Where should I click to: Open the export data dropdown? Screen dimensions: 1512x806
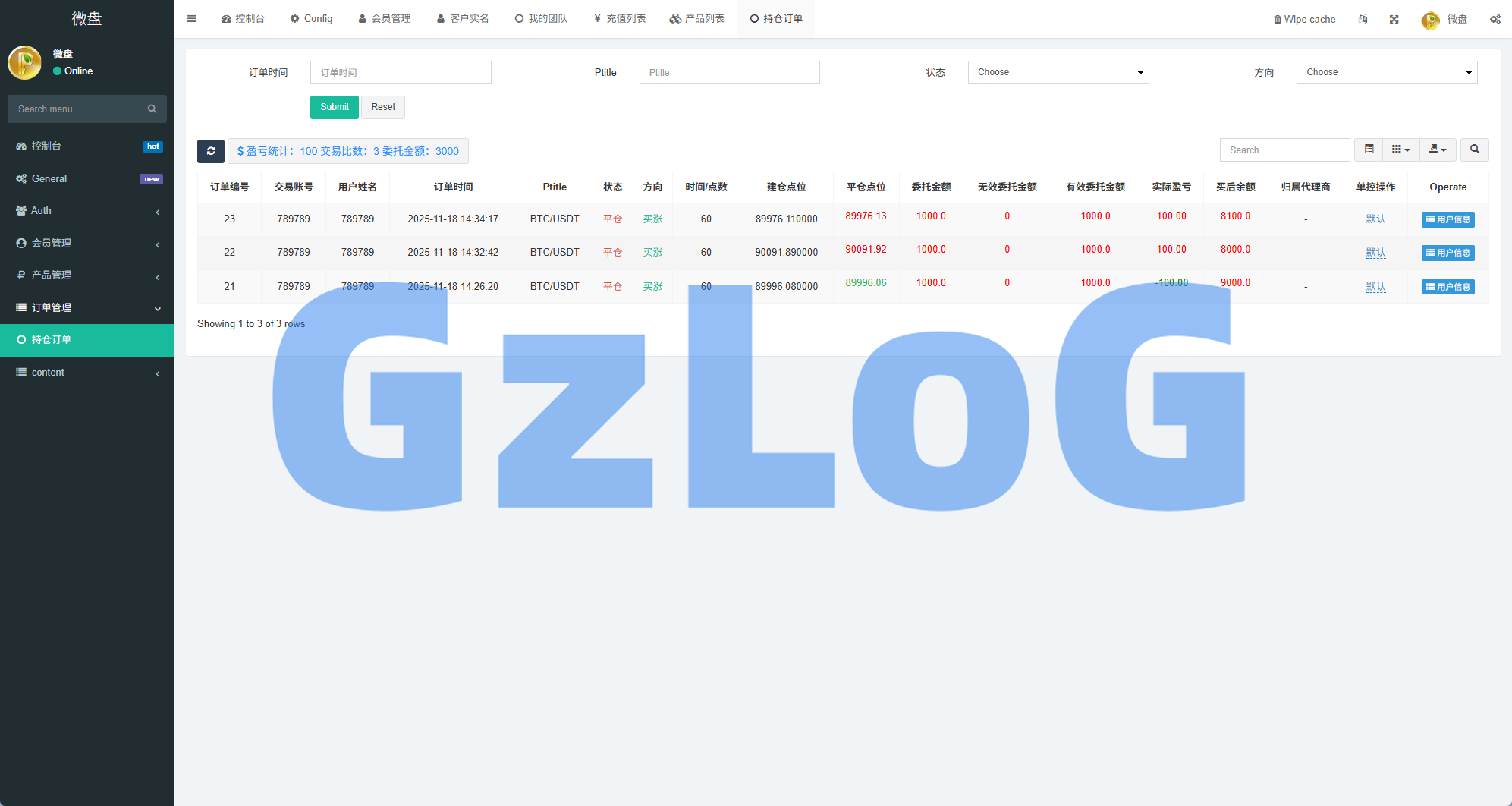1437,150
